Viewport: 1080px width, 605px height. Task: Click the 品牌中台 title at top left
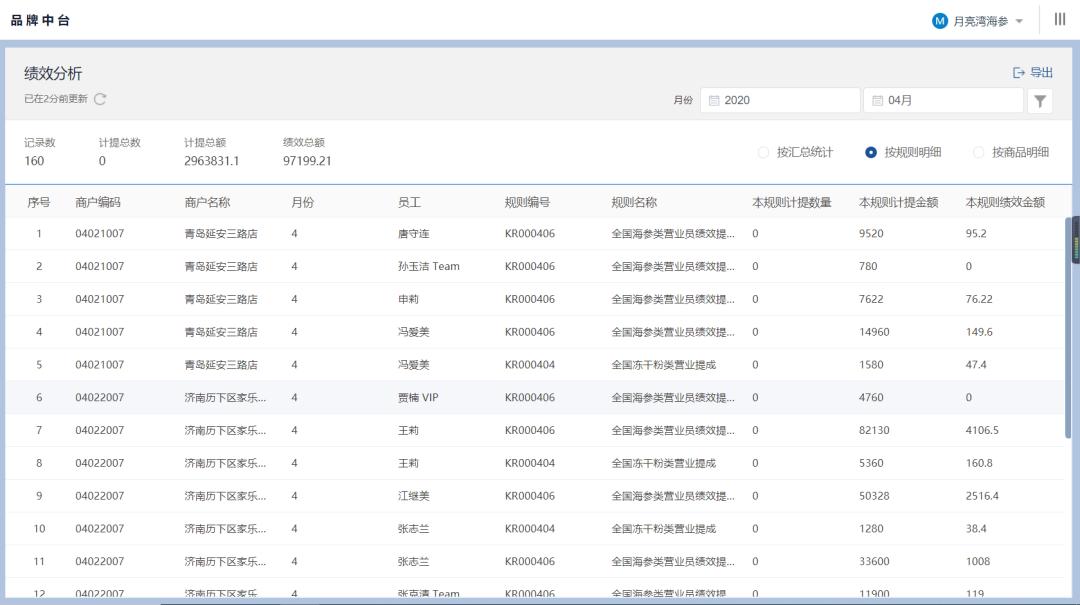coord(41,21)
